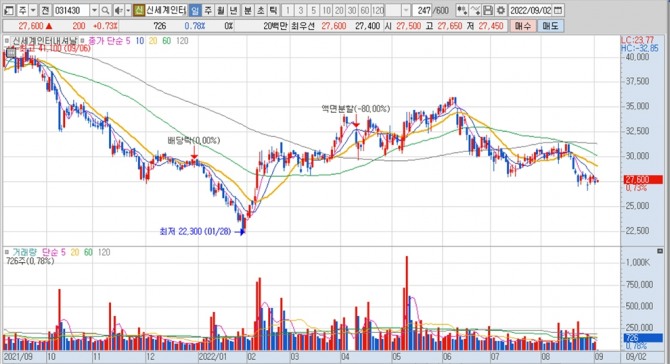Viewport: 670px width, 364px height.
Task: Expand the dropdown next to the 주 button
Action: pos(33,10)
